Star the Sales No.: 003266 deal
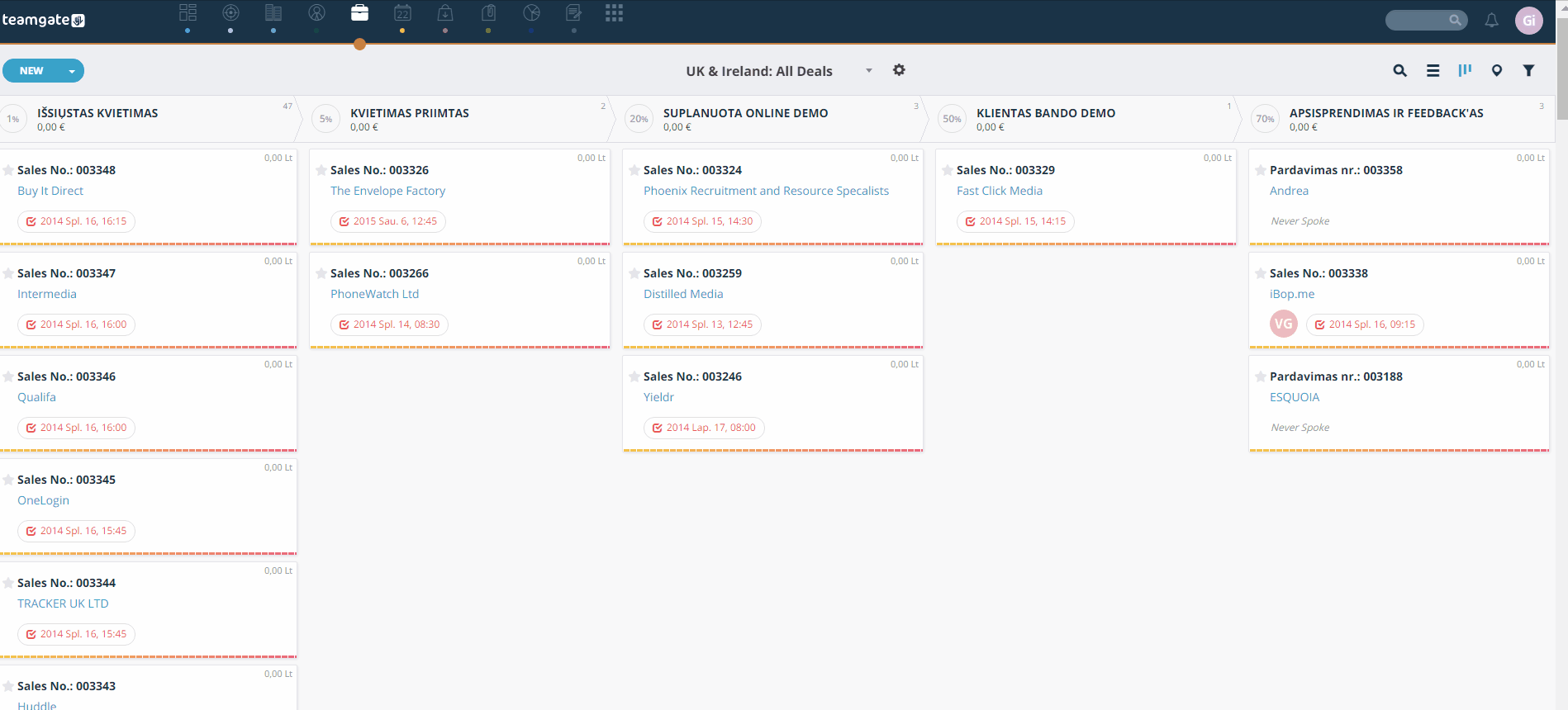The image size is (1568, 710). (x=321, y=273)
